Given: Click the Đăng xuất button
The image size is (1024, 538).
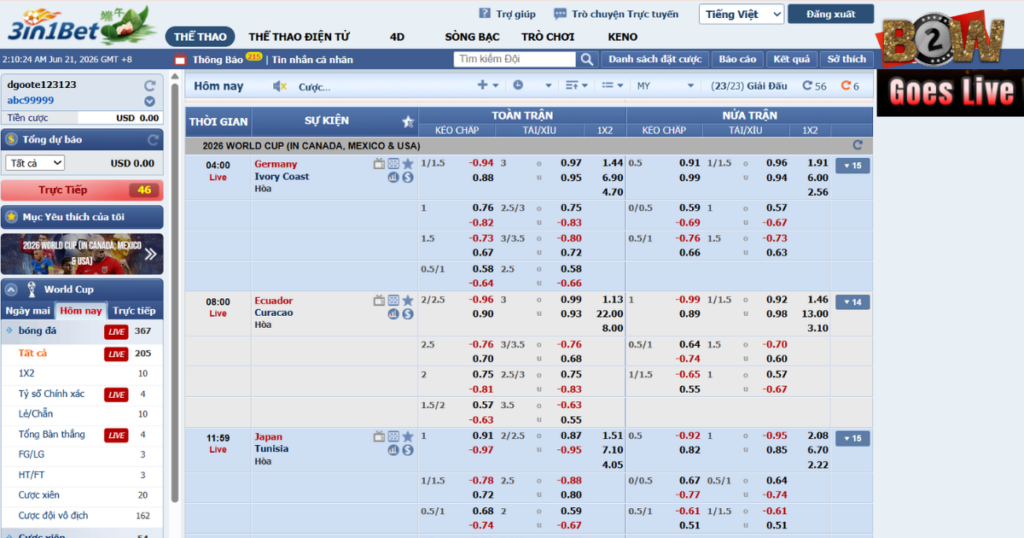Looking at the screenshot, I should coord(830,14).
